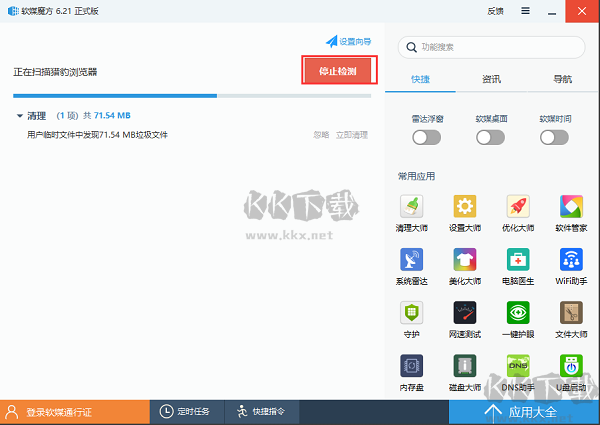Switch to the 导航 tab

[x=562, y=79]
